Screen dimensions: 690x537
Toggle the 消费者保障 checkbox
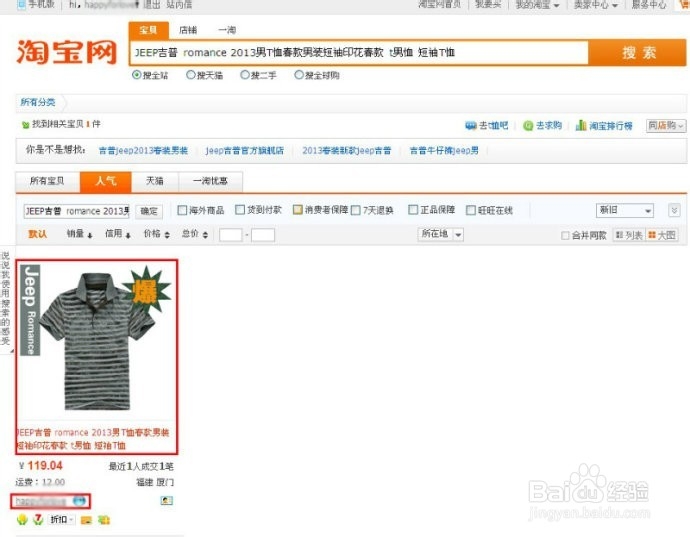(x=297, y=210)
